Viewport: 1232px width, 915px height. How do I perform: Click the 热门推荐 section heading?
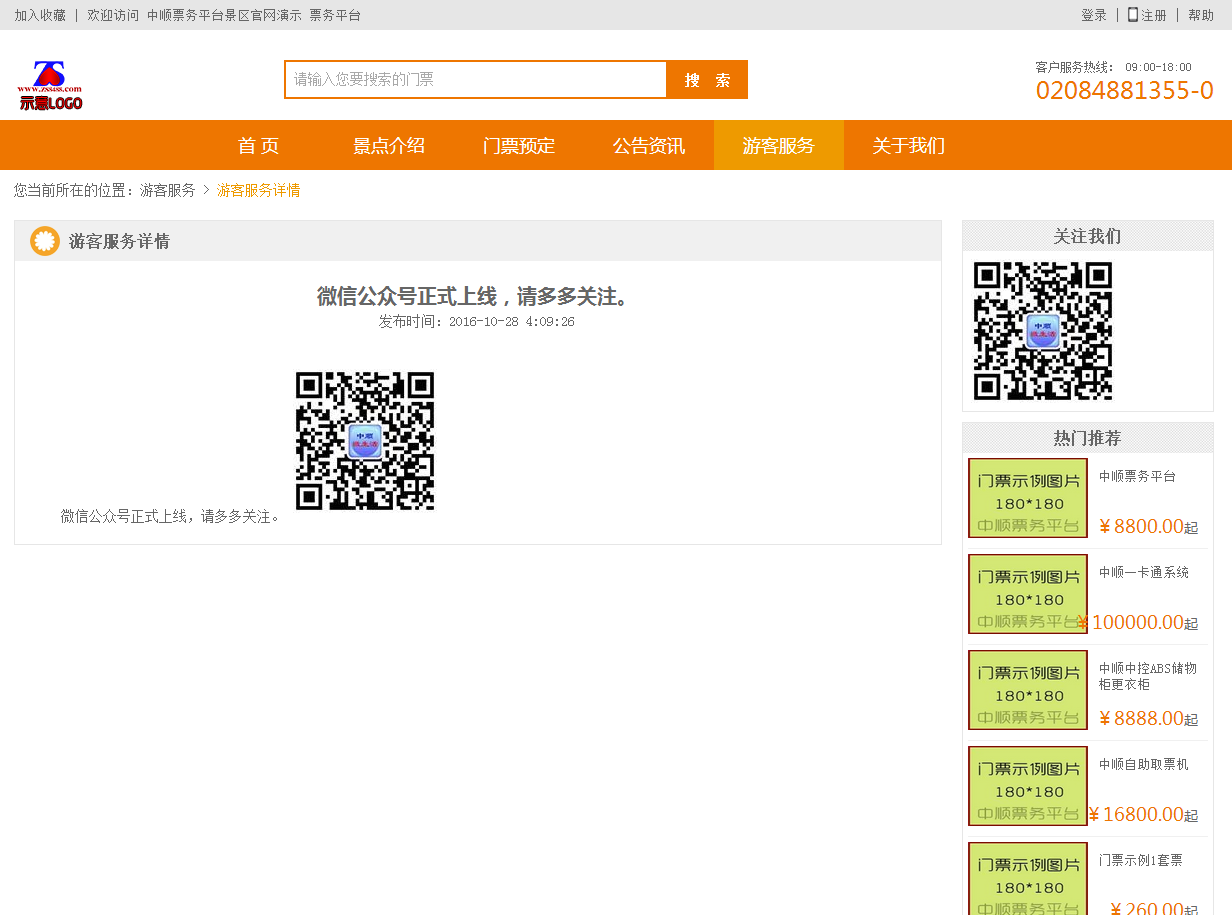(x=1087, y=438)
